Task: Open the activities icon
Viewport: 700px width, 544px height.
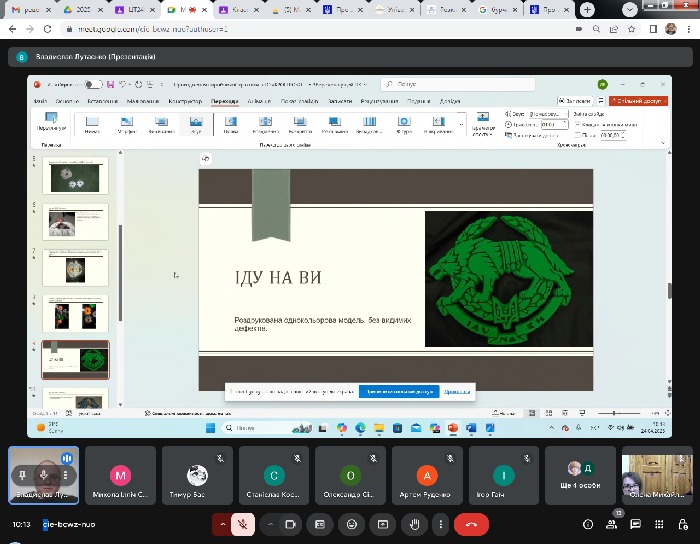Action: (661, 524)
